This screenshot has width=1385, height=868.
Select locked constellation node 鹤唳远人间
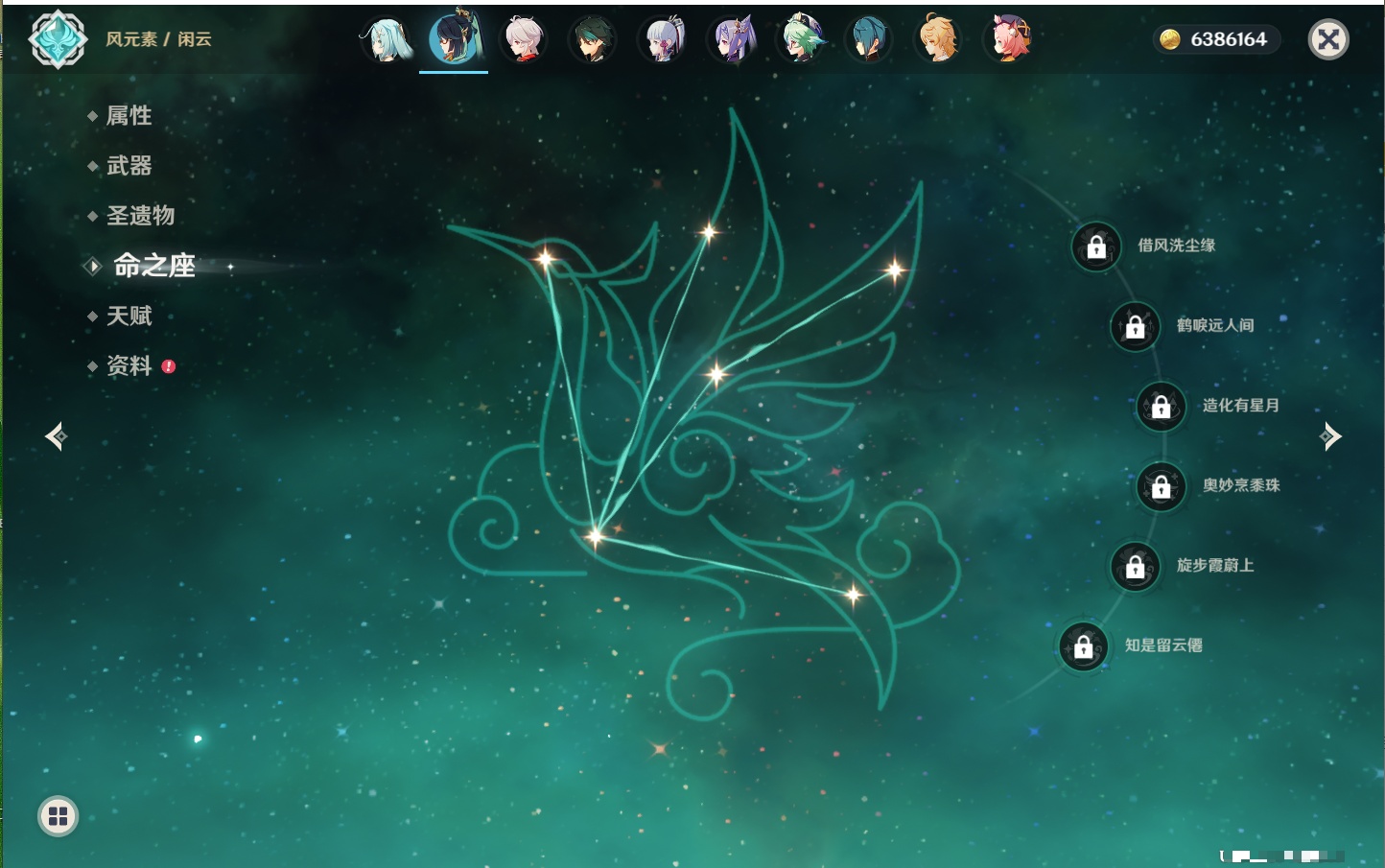(1136, 327)
